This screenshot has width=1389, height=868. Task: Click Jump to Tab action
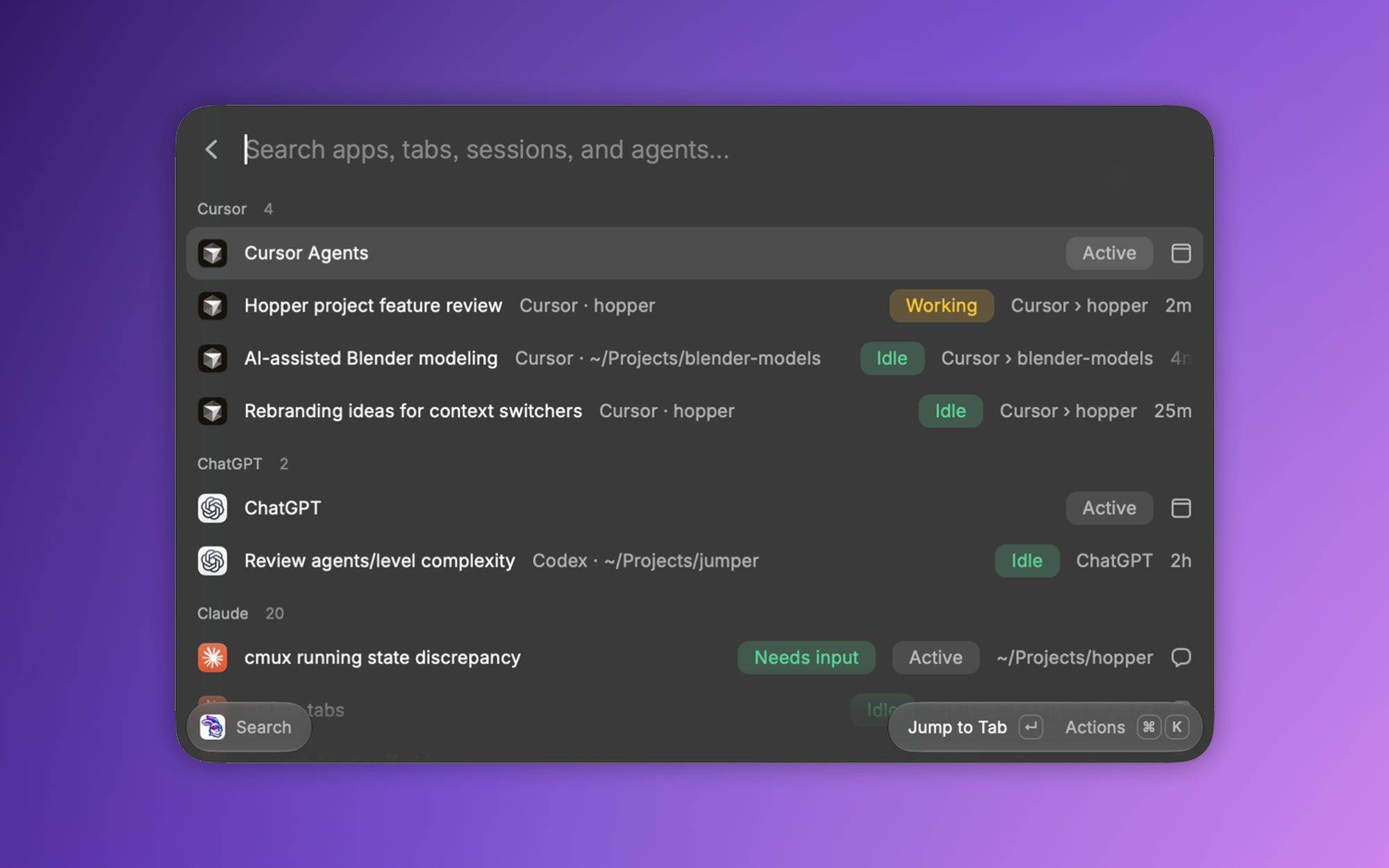pyautogui.click(x=957, y=727)
